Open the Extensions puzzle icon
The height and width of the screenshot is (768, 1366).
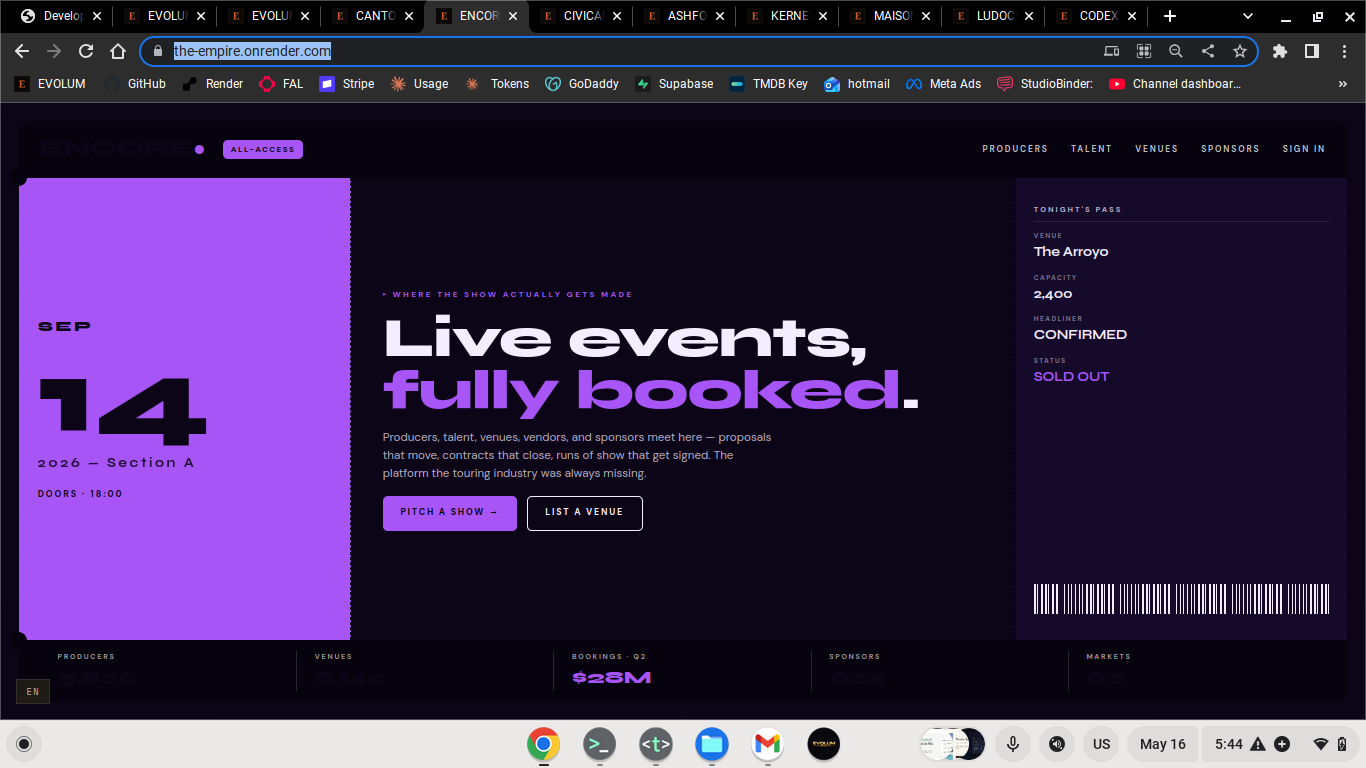point(1280,51)
